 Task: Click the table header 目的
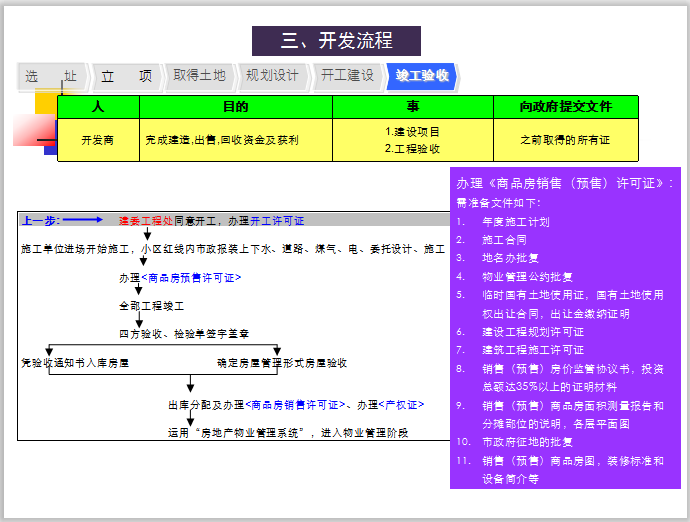click(235, 107)
